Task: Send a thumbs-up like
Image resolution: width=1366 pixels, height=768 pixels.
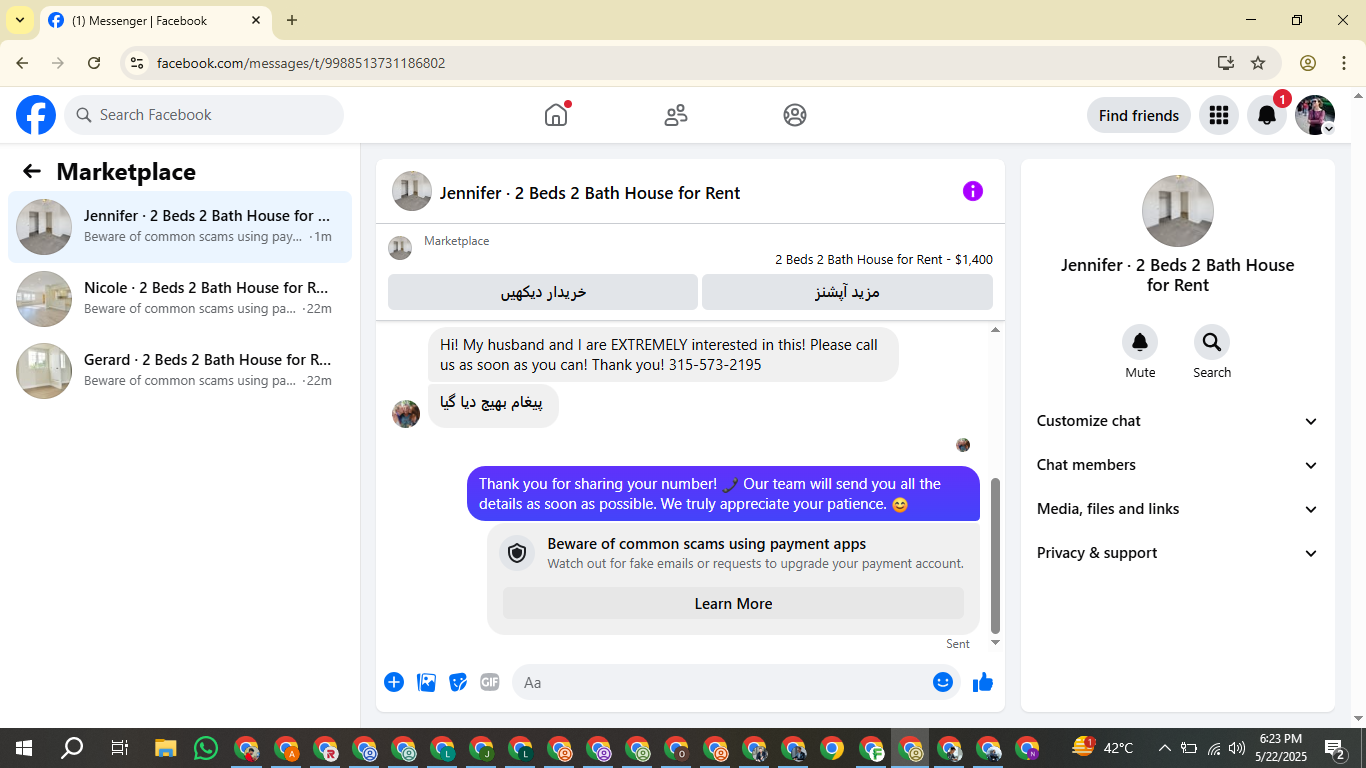Action: [x=983, y=682]
